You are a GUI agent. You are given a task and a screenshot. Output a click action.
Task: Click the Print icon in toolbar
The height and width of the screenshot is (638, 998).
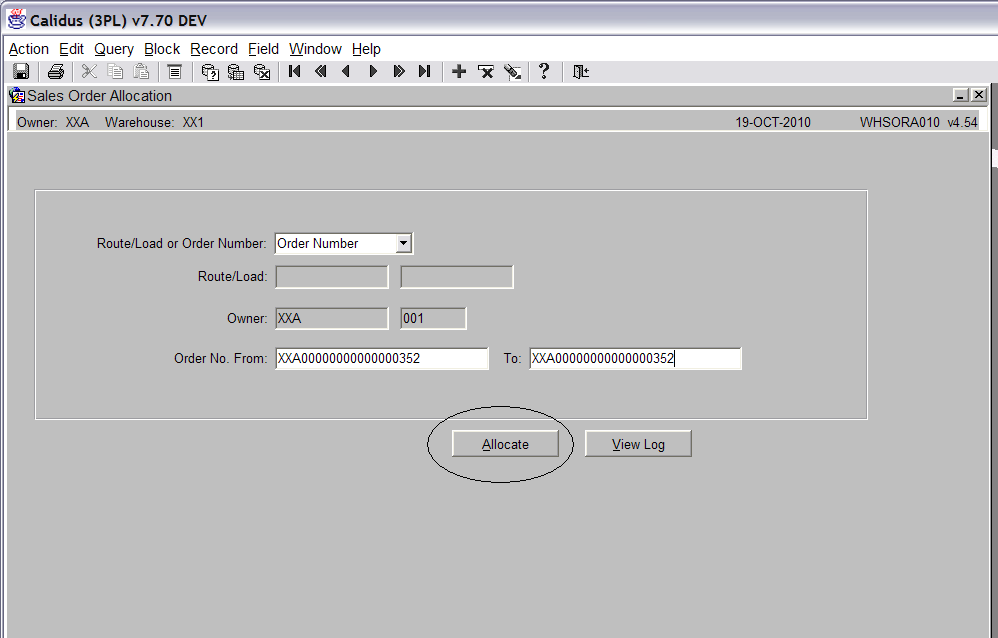[x=56, y=71]
